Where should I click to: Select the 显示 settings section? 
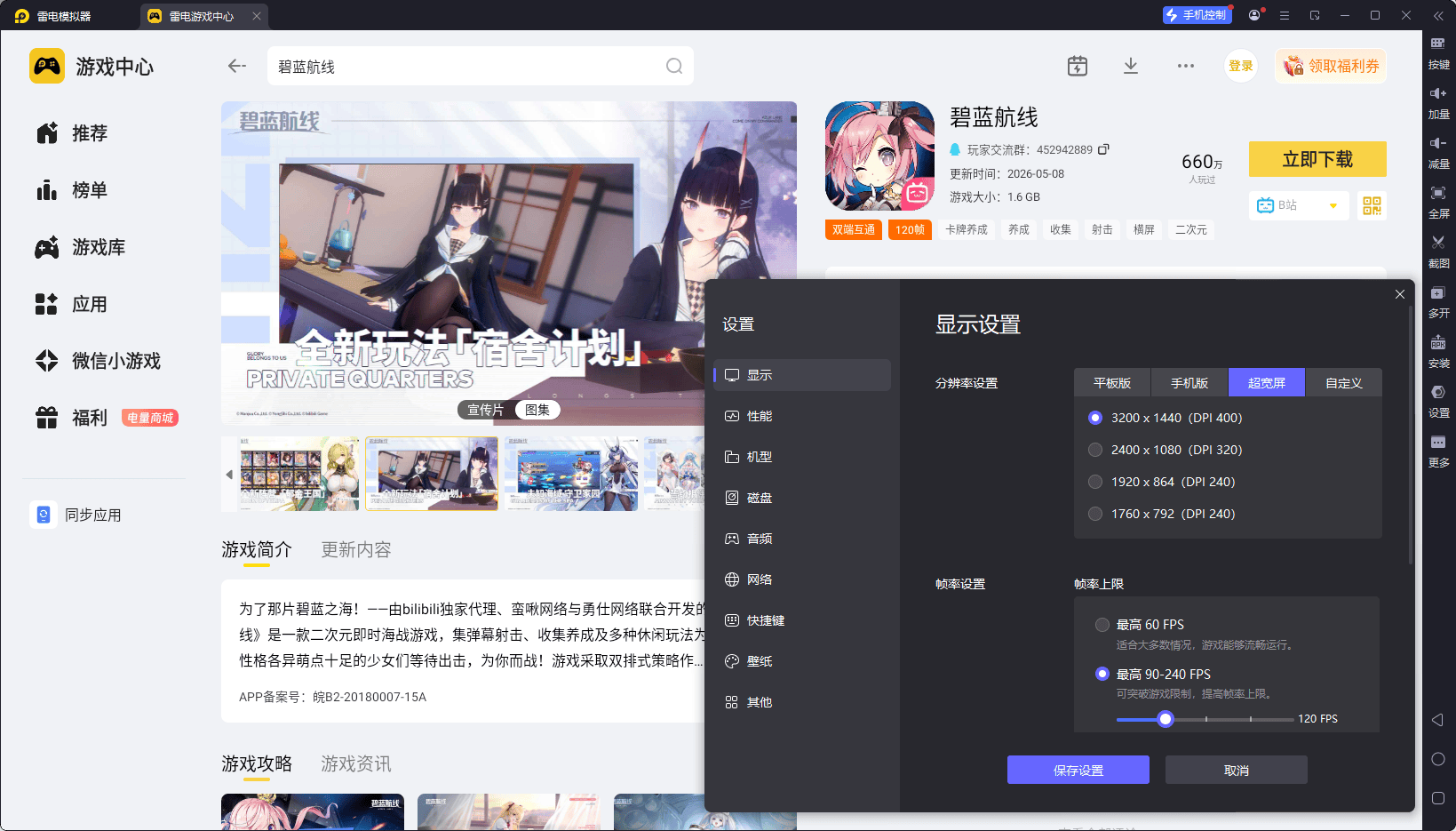pyautogui.click(x=802, y=375)
